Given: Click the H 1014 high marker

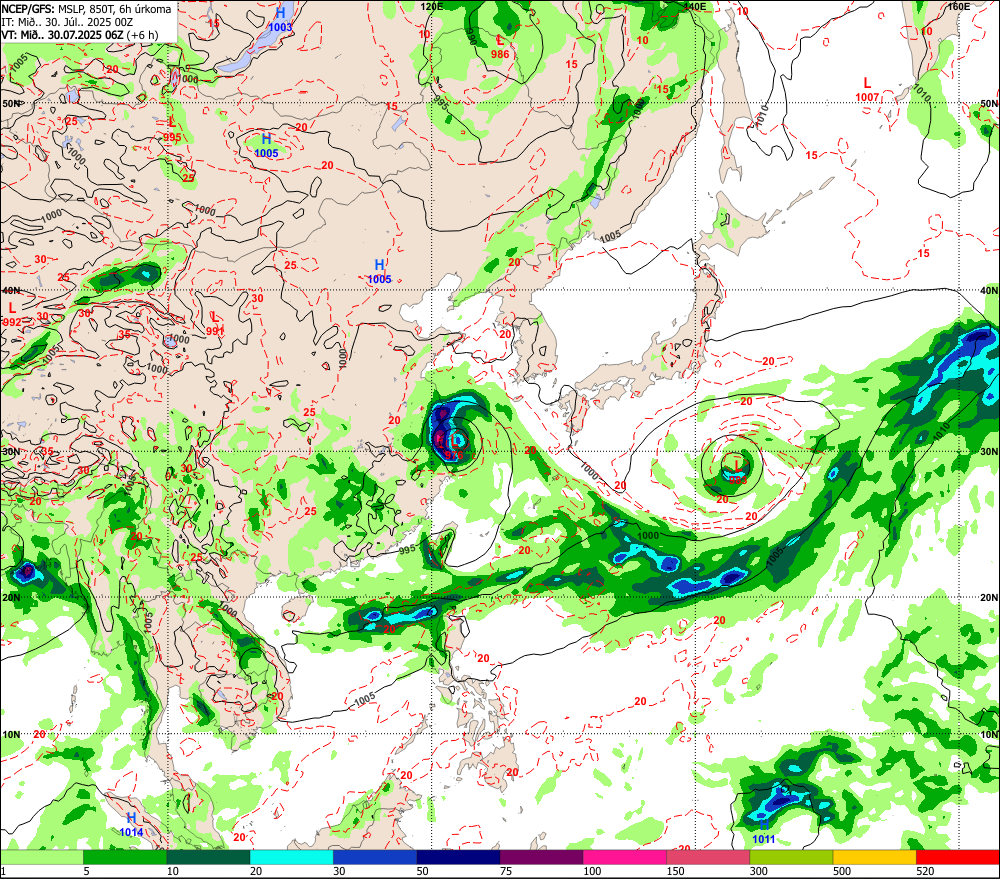Looking at the screenshot, I should (131, 824).
